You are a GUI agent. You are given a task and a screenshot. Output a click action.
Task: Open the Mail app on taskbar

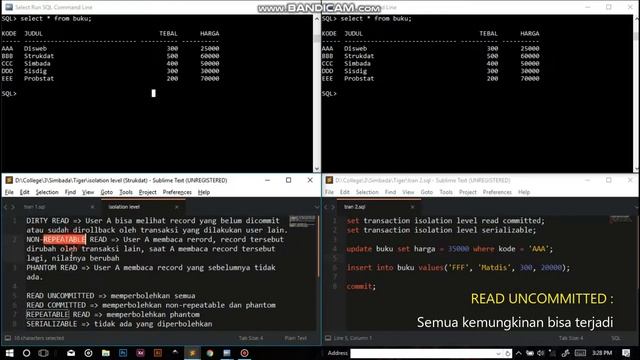71,353
